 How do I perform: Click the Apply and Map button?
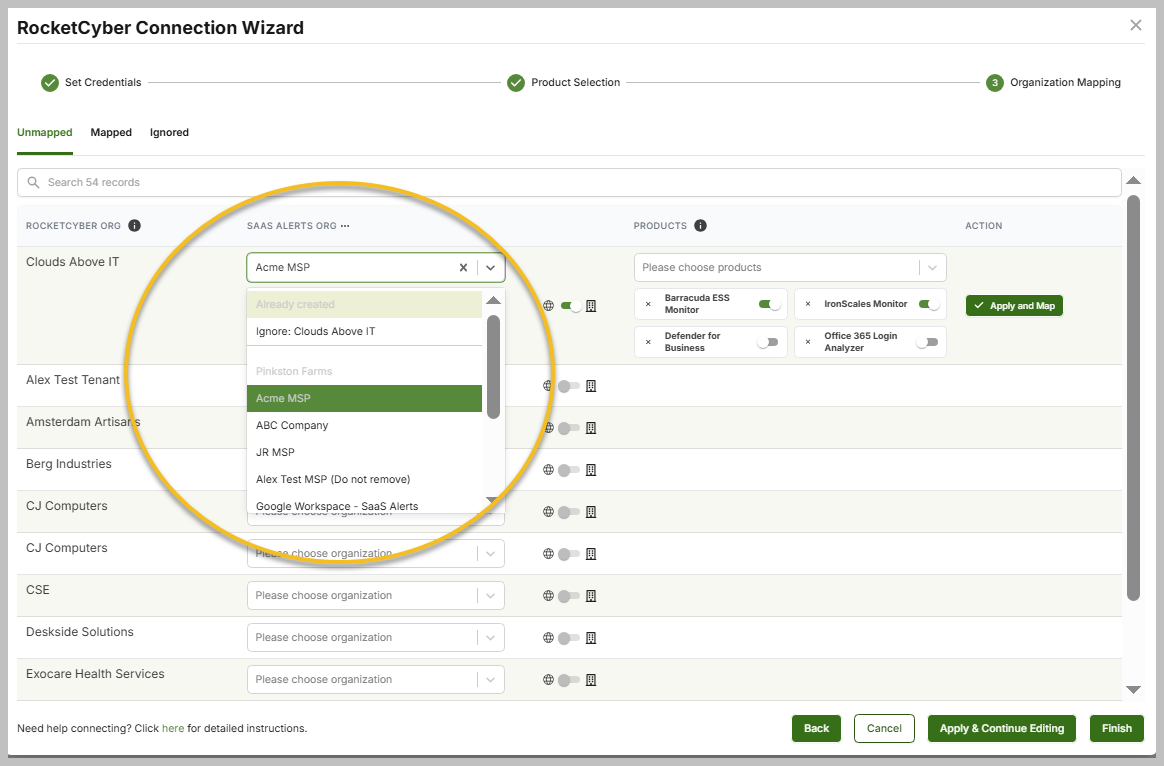1014,306
